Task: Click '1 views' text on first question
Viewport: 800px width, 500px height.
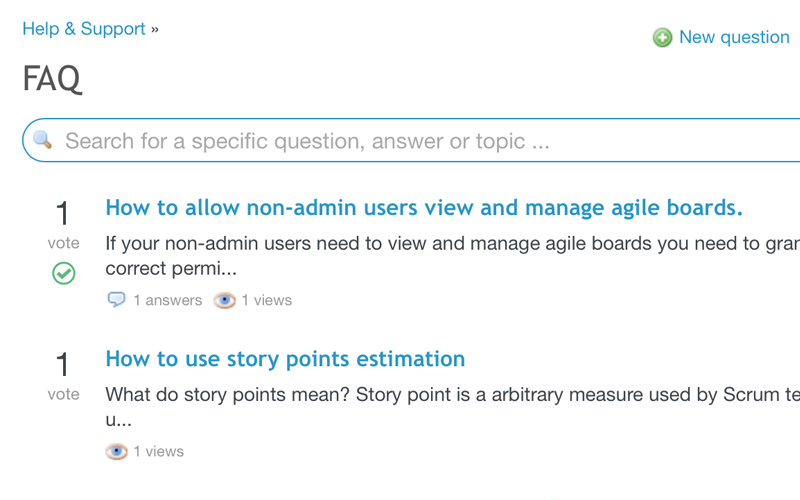Action: pyautogui.click(x=267, y=300)
